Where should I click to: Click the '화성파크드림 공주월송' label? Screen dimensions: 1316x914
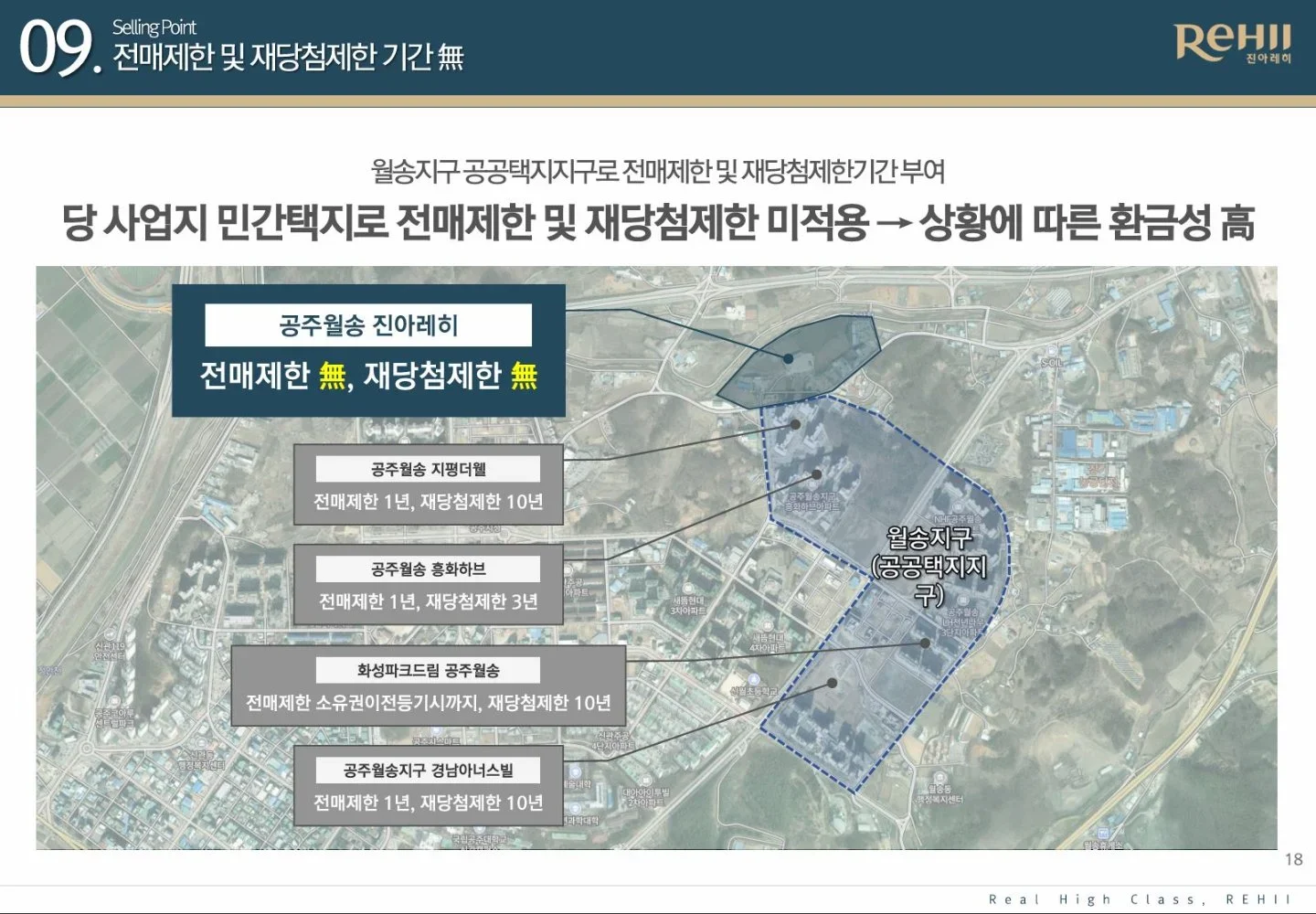pos(428,670)
